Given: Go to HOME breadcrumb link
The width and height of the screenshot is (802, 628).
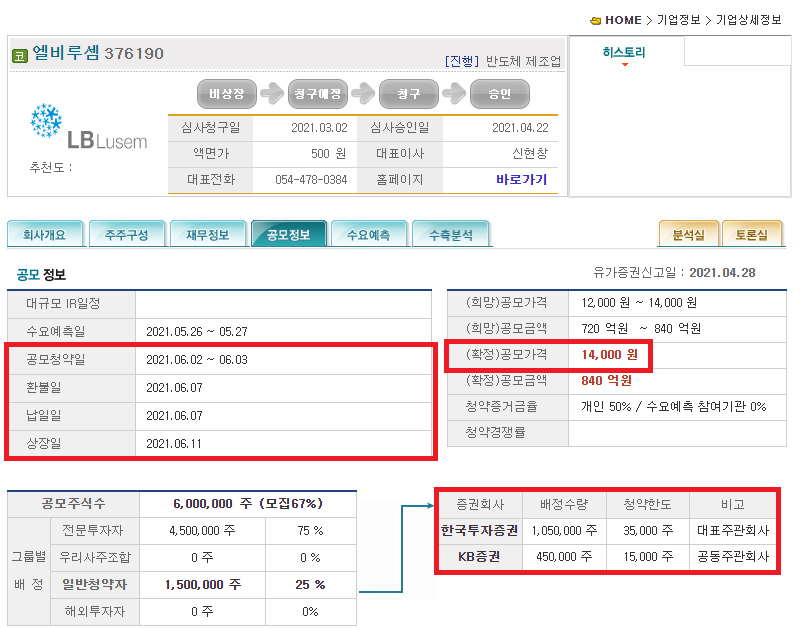Looking at the screenshot, I should 623,20.
